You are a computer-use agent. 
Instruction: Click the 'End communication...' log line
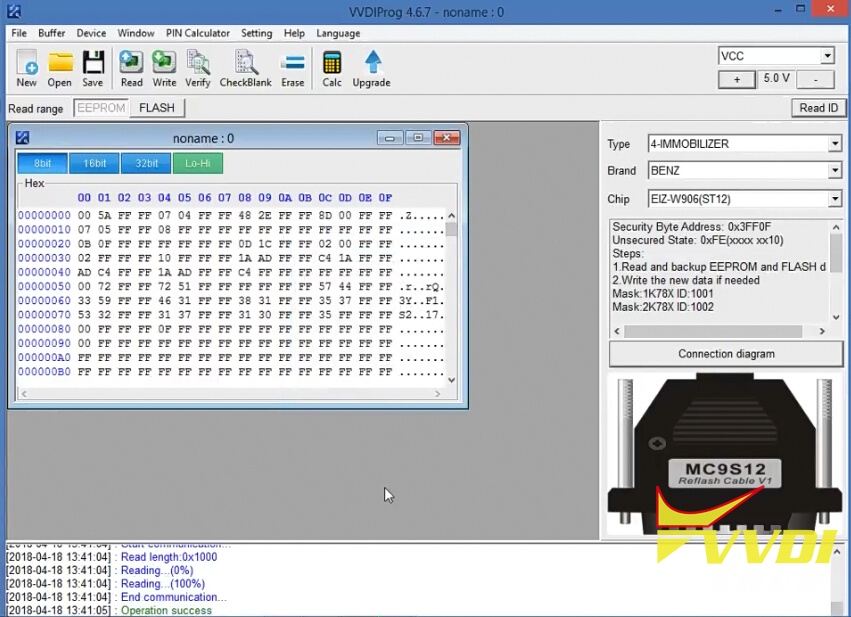coord(174,597)
